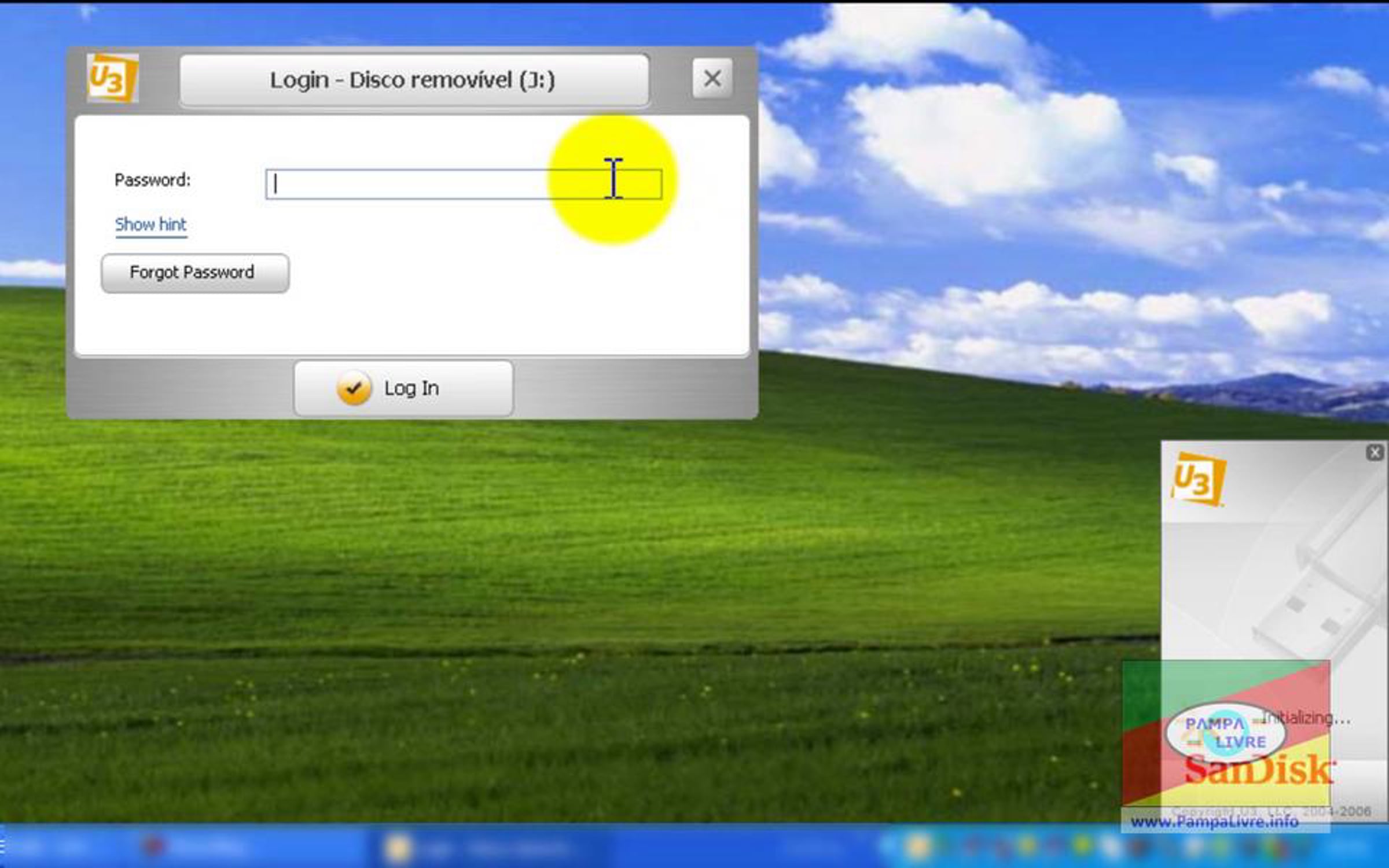Click the Forgot Password button
Viewport: 1389px width, 868px height.
point(195,273)
